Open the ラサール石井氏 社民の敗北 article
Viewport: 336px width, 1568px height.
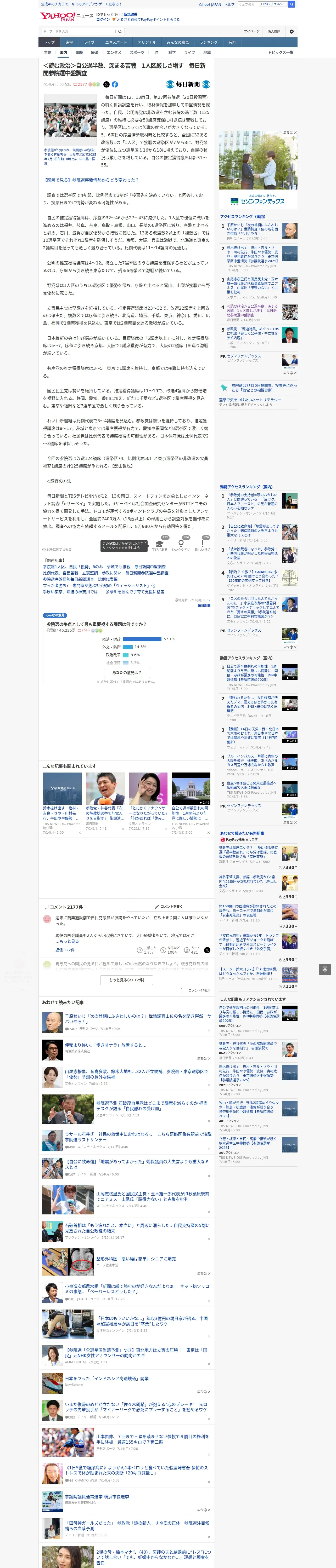click(138, 1137)
